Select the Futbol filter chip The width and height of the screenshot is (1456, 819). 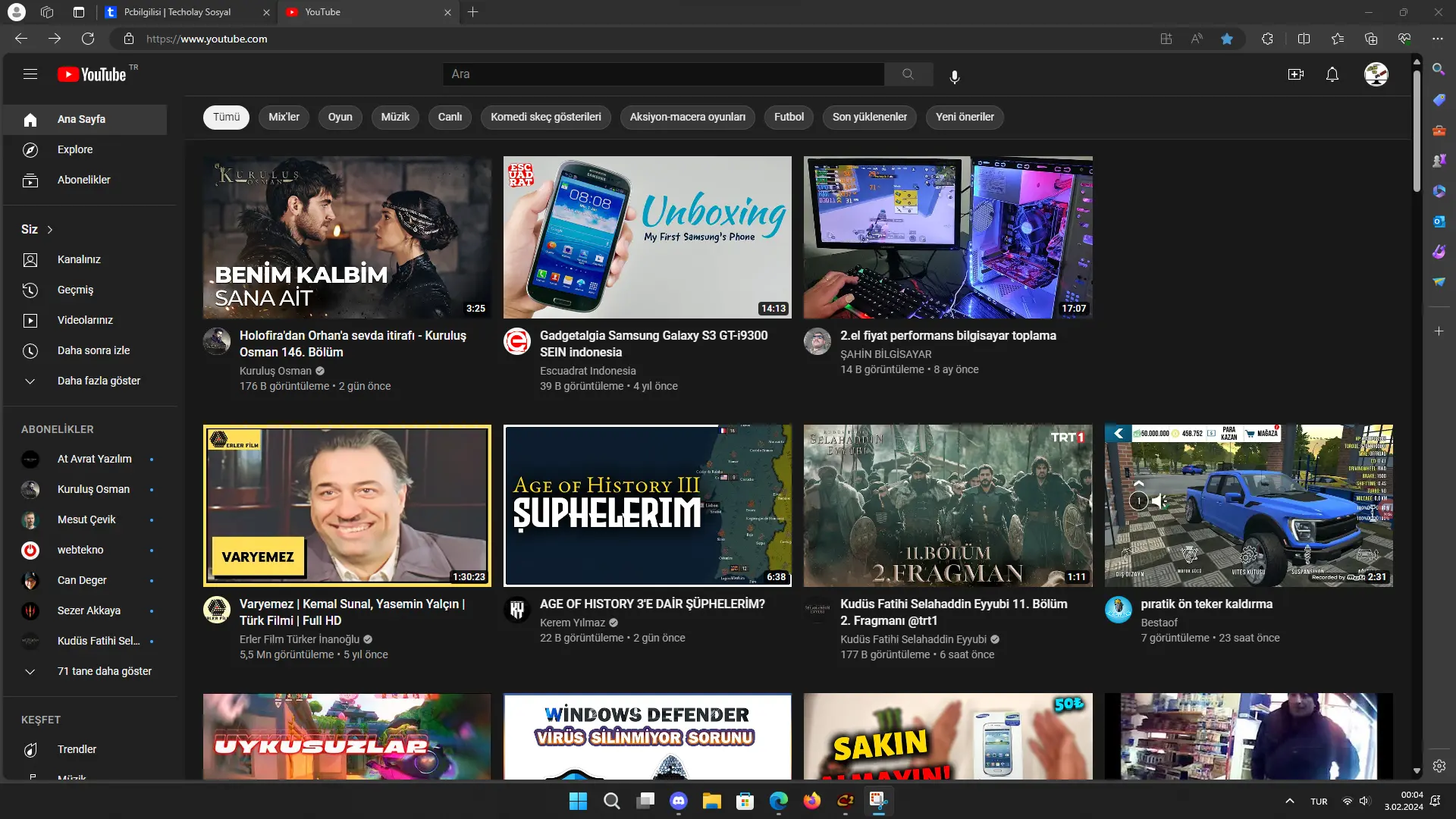coord(789,117)
